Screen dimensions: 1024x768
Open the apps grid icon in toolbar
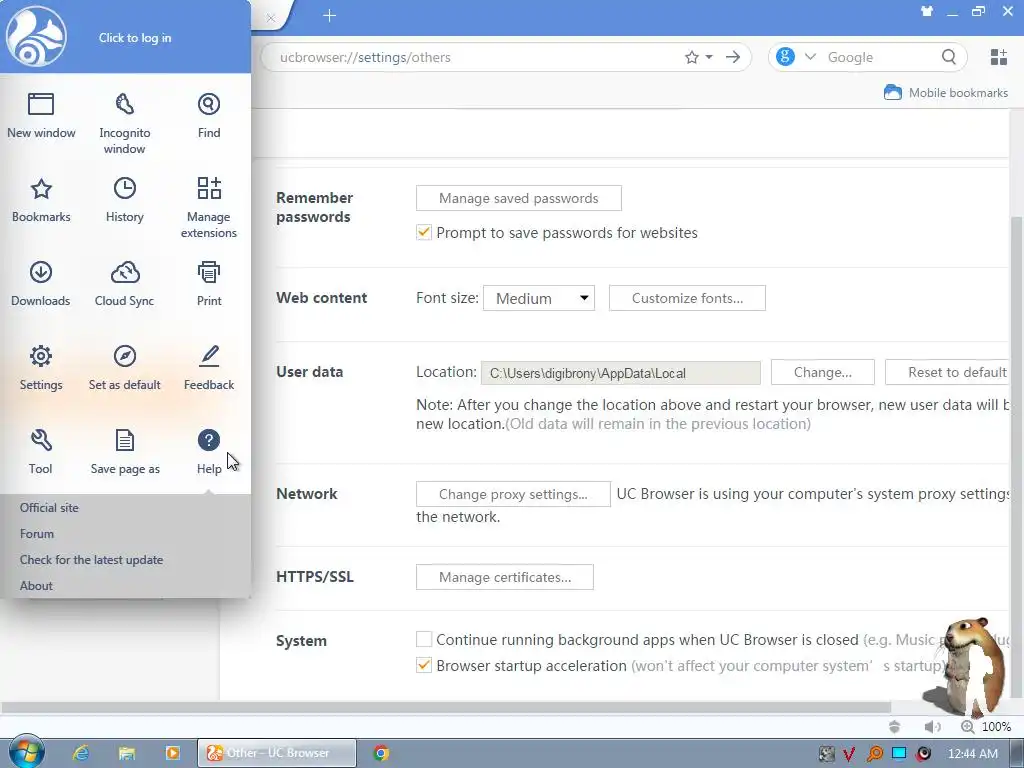coord(999,57)
